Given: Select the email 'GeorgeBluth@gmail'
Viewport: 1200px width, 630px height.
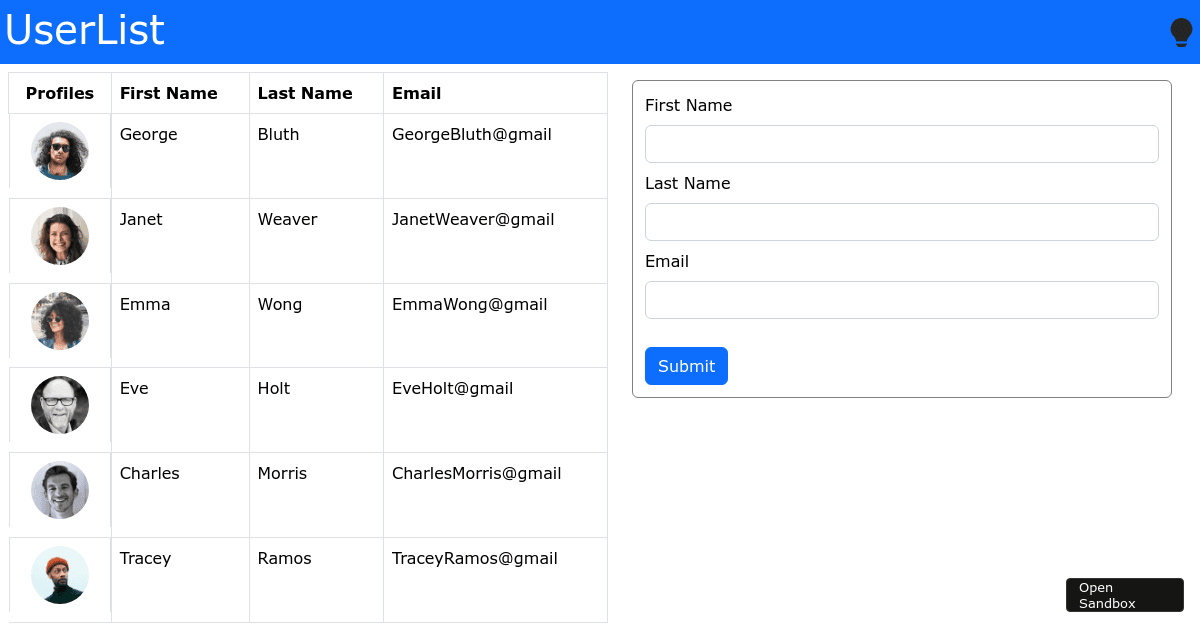Looking at the screenshot, I should (472, 135).
